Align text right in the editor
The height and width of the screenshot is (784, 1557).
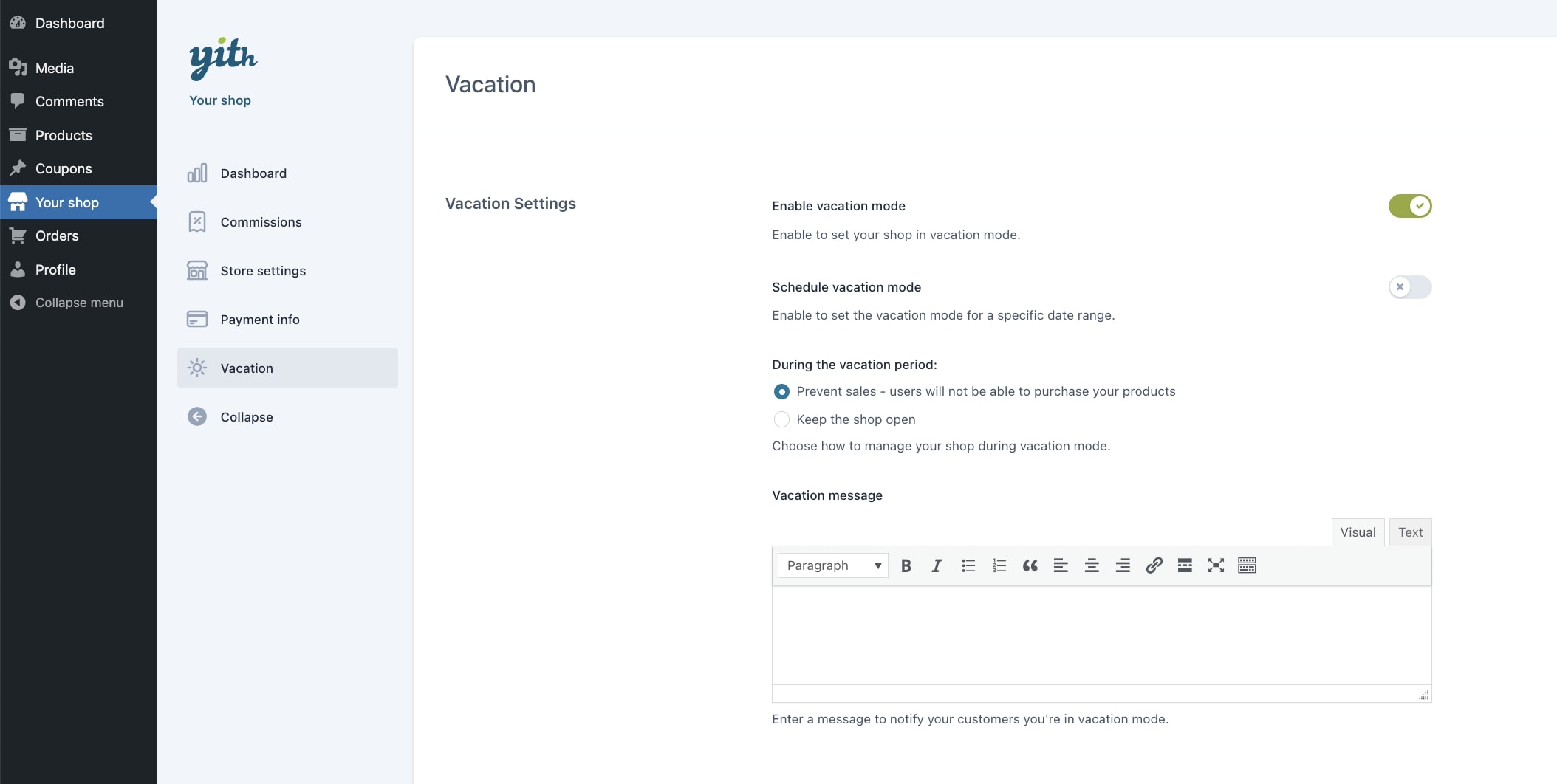[1123, 565]
